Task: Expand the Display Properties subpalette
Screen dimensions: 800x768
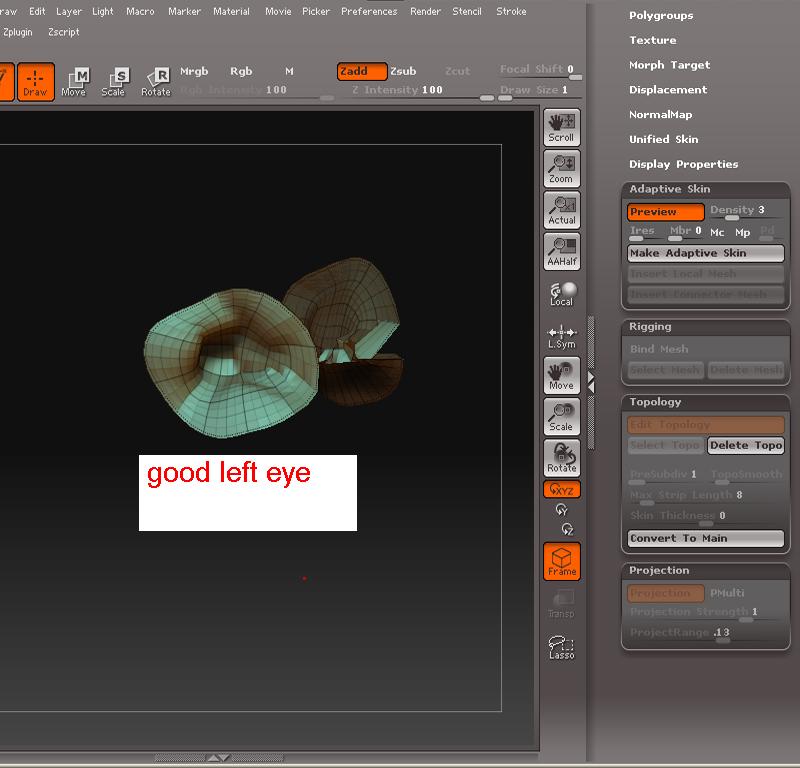Action: pyautogui.click(x=683, y=164)
